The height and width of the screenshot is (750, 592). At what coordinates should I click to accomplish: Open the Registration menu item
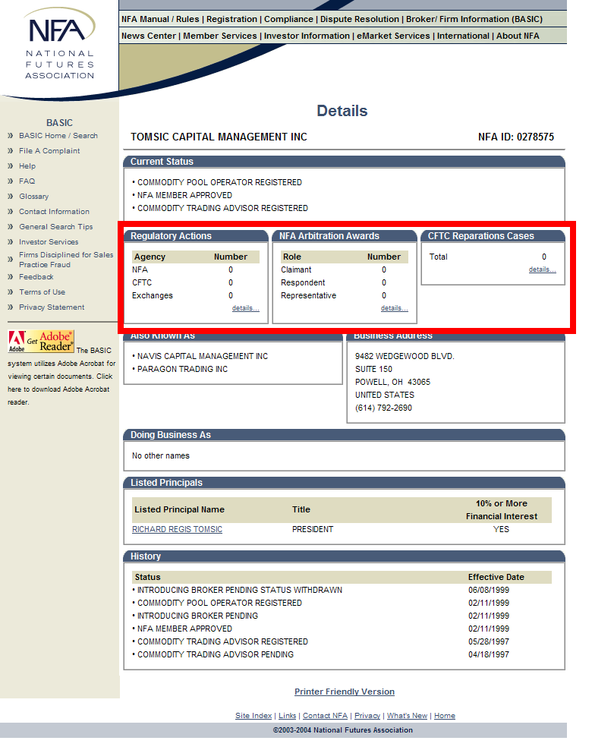point(232,19)
